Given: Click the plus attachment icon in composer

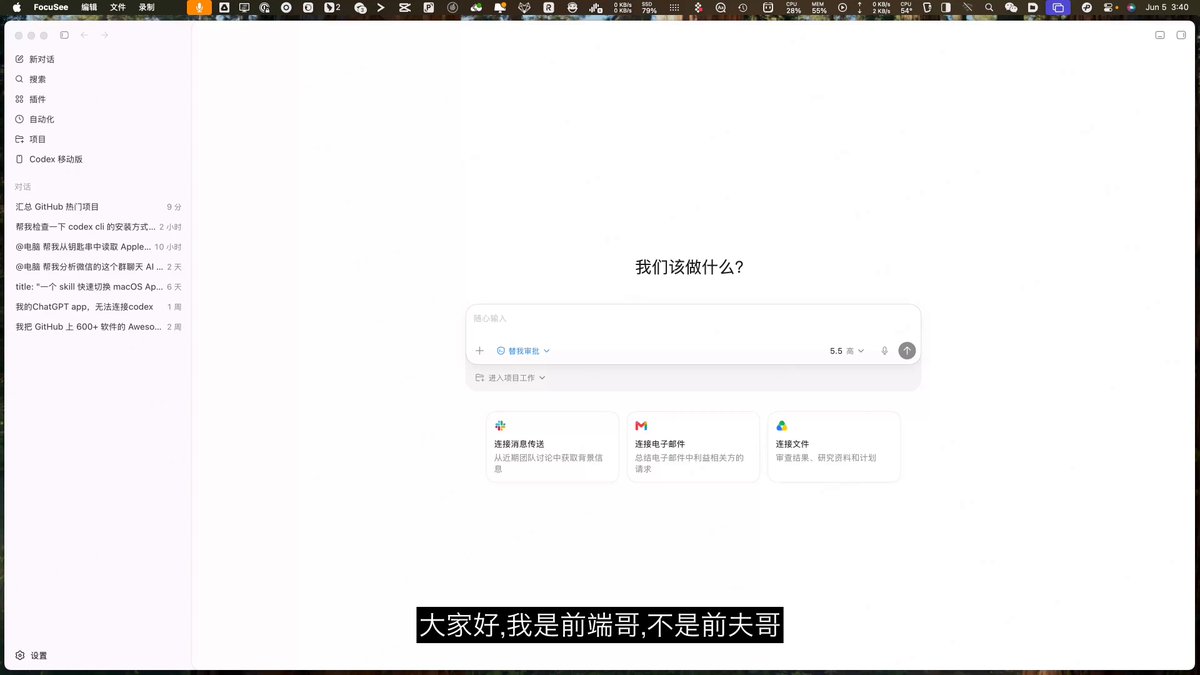Looking at the screenshot, I should [480, 351].
